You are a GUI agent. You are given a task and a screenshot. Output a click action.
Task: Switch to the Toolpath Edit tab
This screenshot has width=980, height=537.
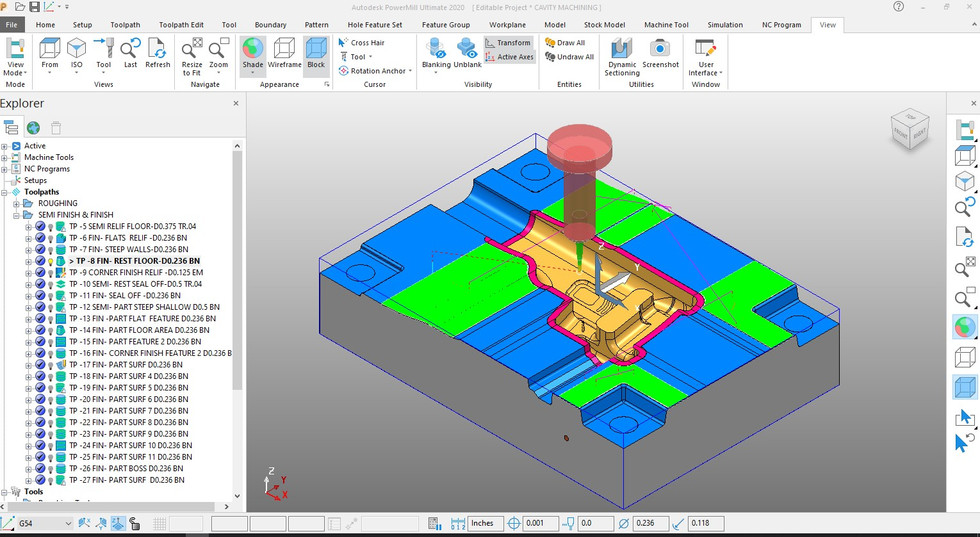(x=181, y=25)
